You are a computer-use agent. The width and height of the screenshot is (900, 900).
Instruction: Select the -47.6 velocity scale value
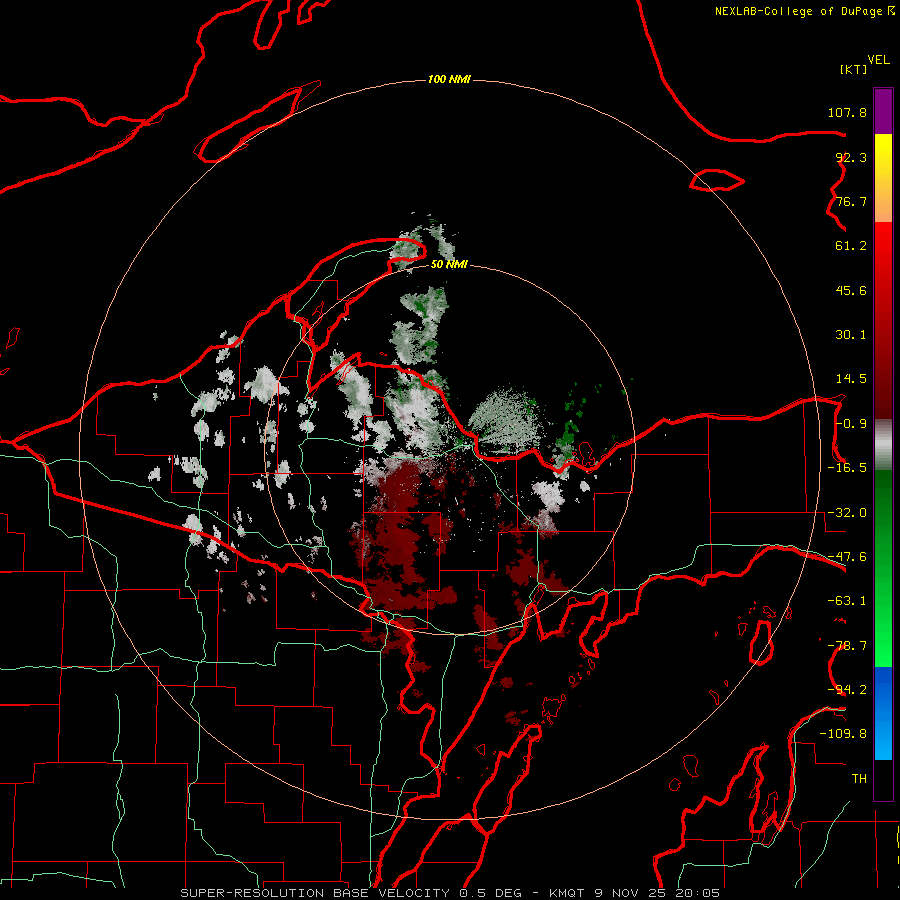coord(847,557)
